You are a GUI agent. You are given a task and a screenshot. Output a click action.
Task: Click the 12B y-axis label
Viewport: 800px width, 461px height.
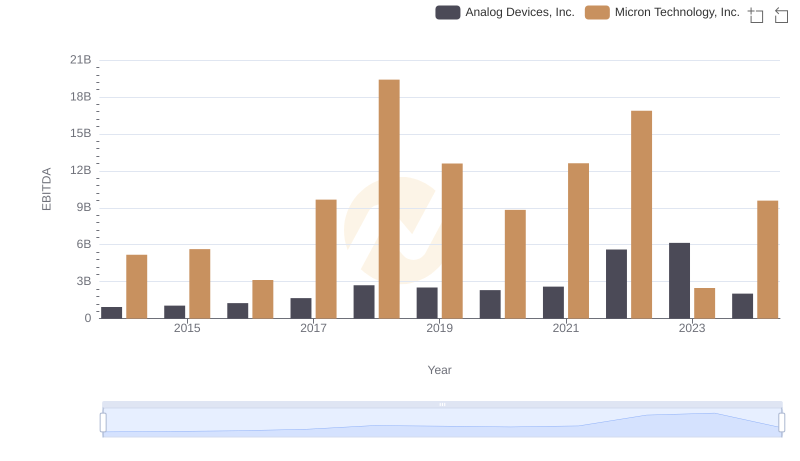click(81, 170)
